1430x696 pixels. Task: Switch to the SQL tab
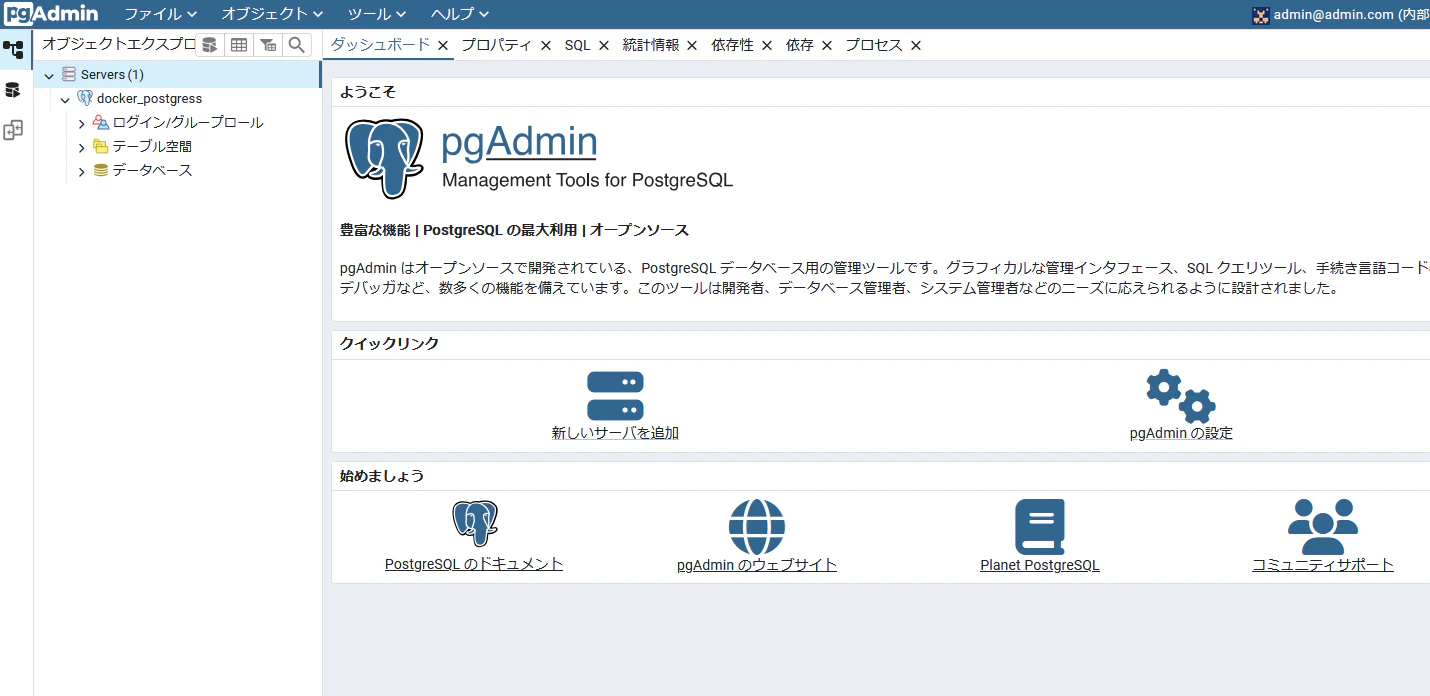[x=578, y=45]
